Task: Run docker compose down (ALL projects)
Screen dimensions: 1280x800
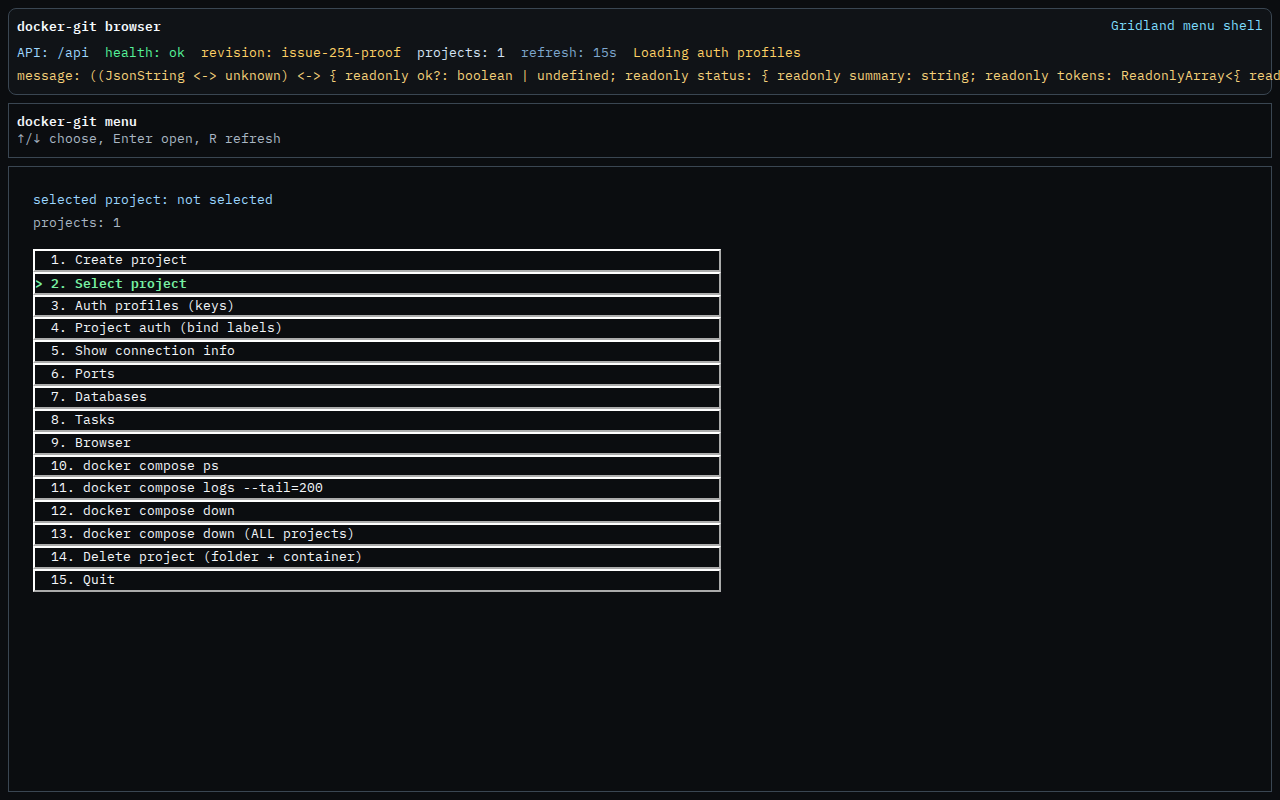Action: click(377, 534)
